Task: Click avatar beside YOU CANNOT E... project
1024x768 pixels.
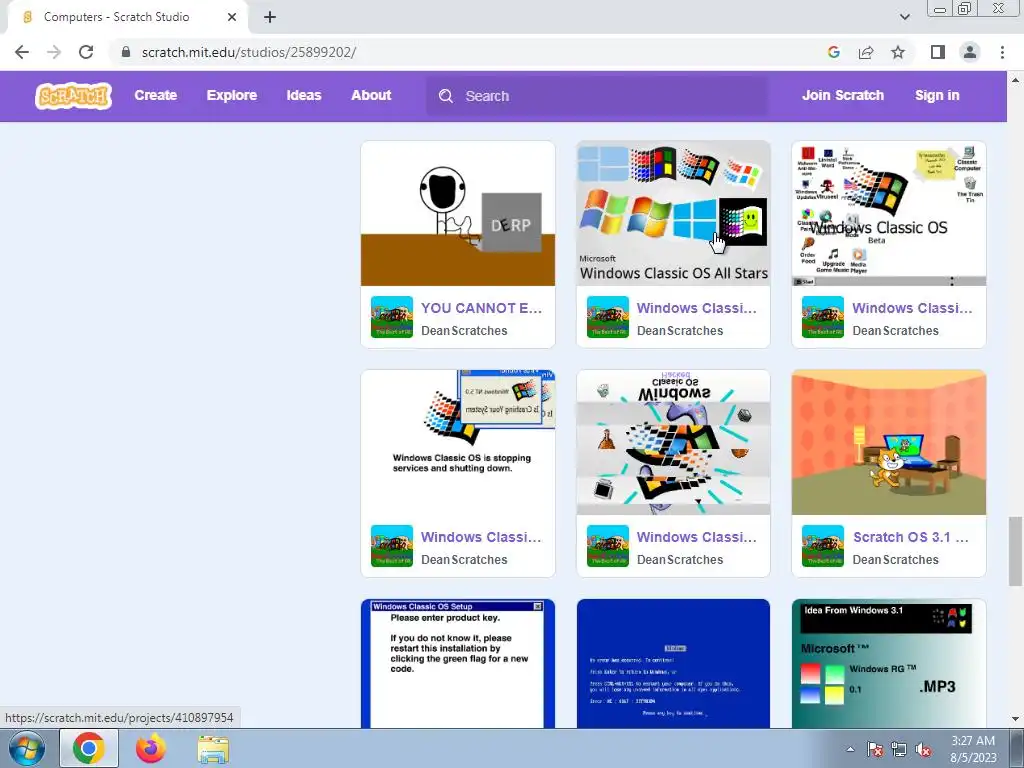Action: pos(392,317)
